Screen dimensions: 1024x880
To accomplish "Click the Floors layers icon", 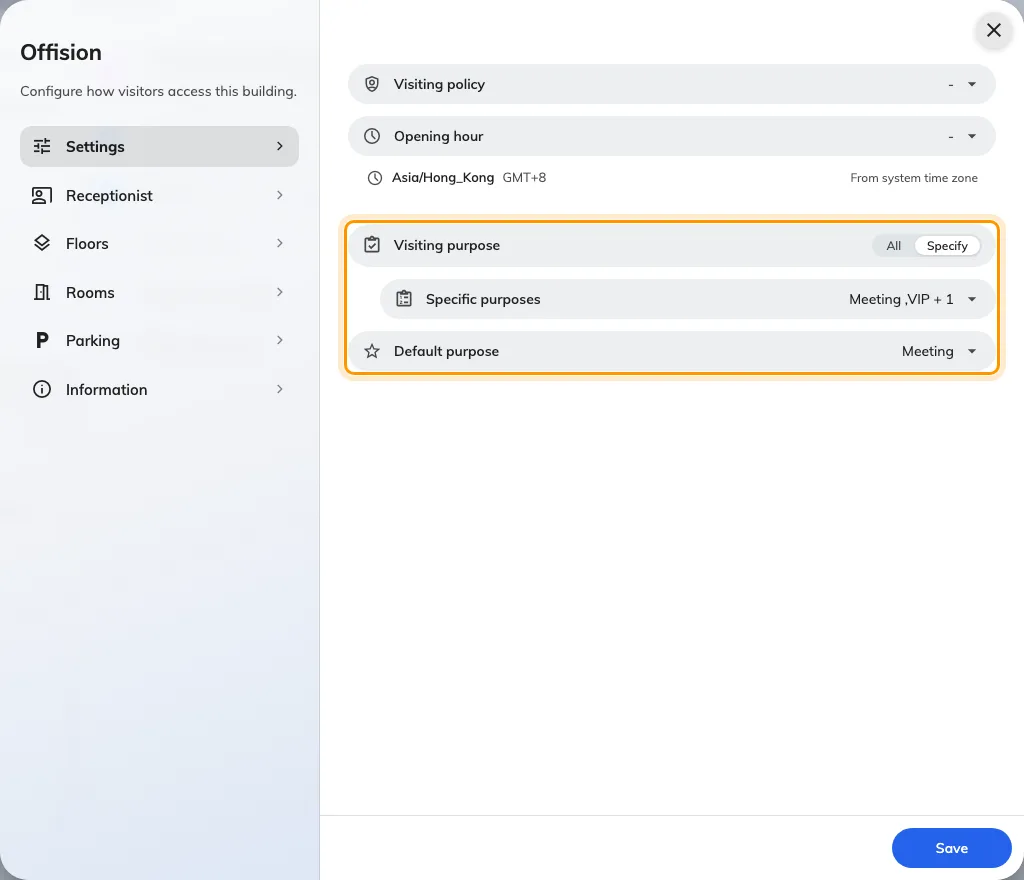I will (42, 244).
